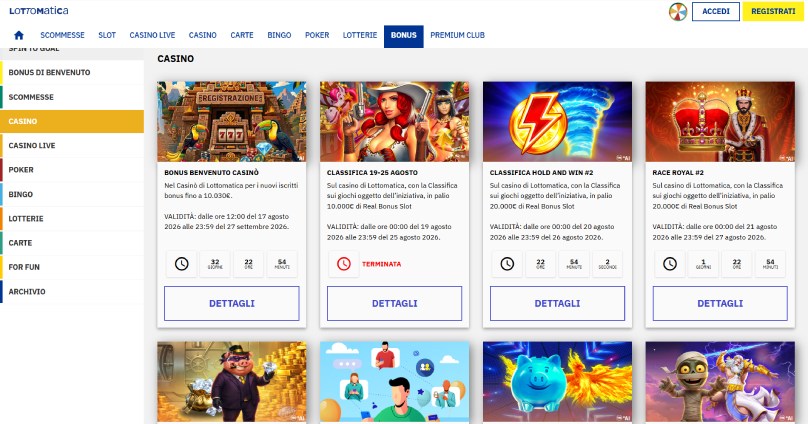Click the red Terminata status label

(381, 264)
